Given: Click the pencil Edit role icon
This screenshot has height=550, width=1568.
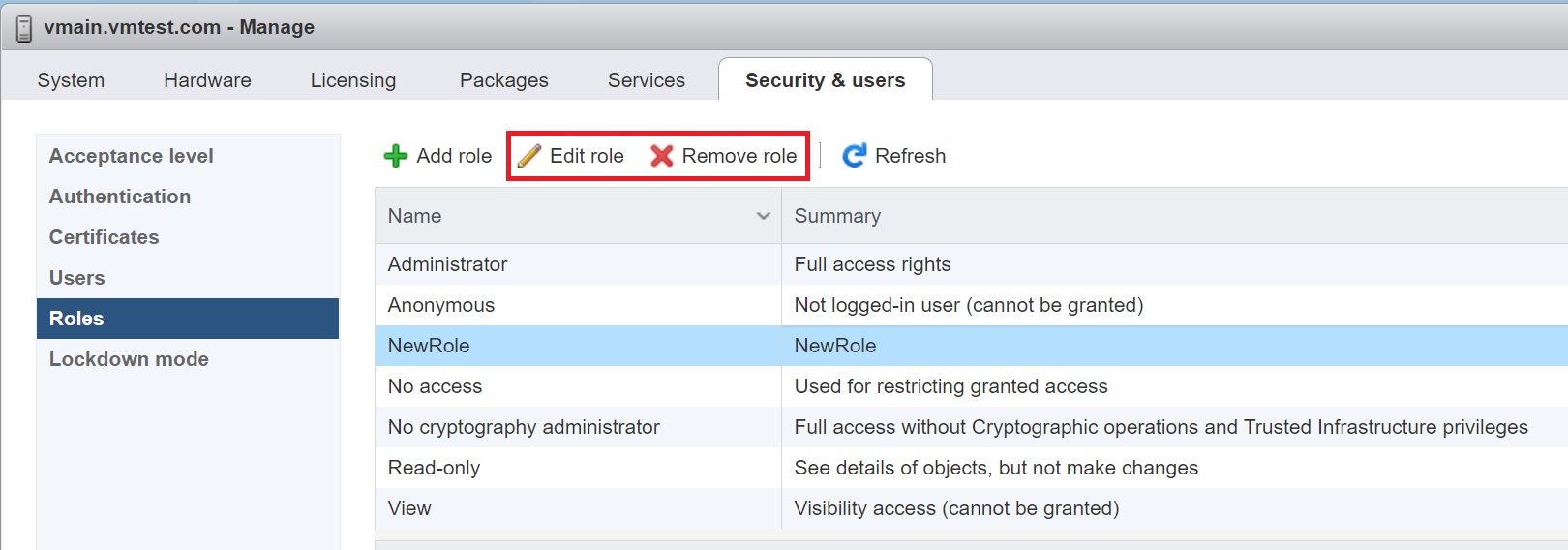Looking at the screenshot, I should 529,156.
